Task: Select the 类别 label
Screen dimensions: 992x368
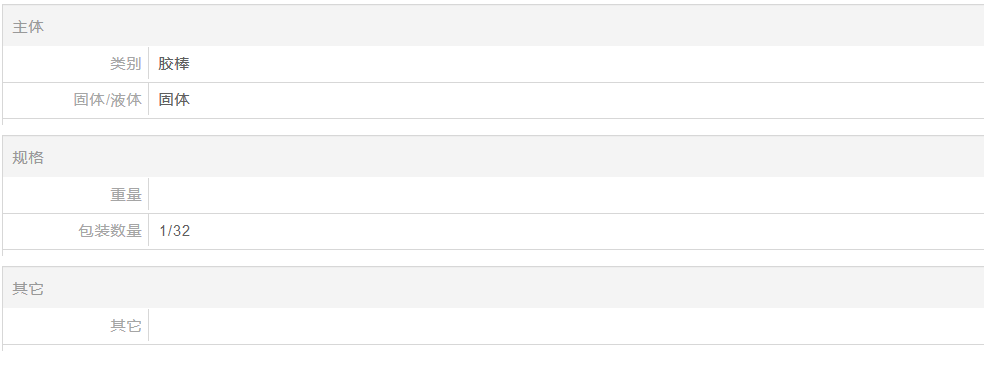Action: coord(125,64)
